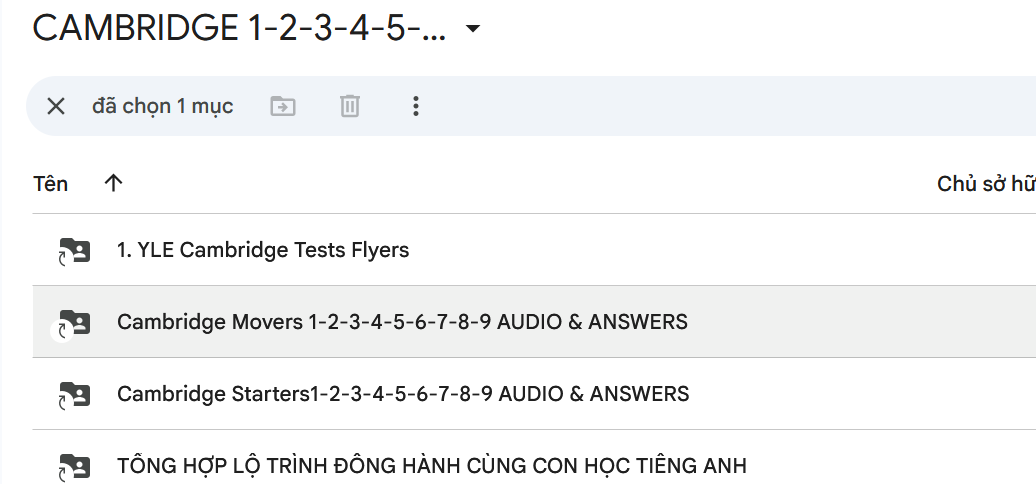The height and width of the screenshot is (484, 1036).
Task: Click shared folder icon for Cambridge Movers
Action: (75, 323)
